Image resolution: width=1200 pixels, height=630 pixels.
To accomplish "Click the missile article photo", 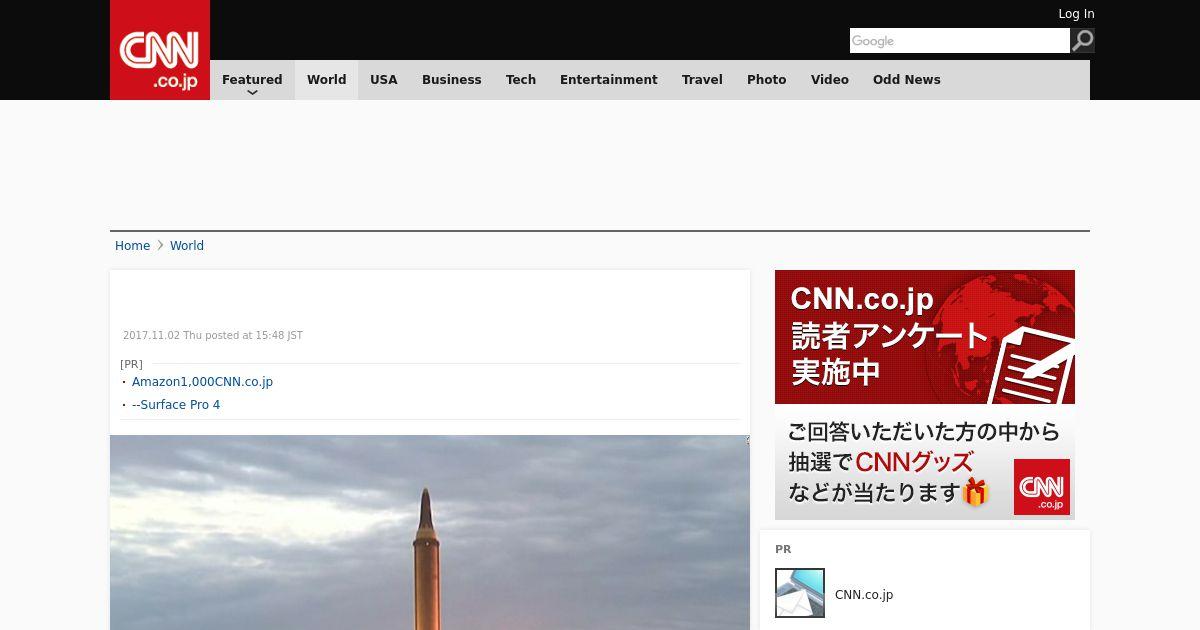I will [x=430, y=532].
